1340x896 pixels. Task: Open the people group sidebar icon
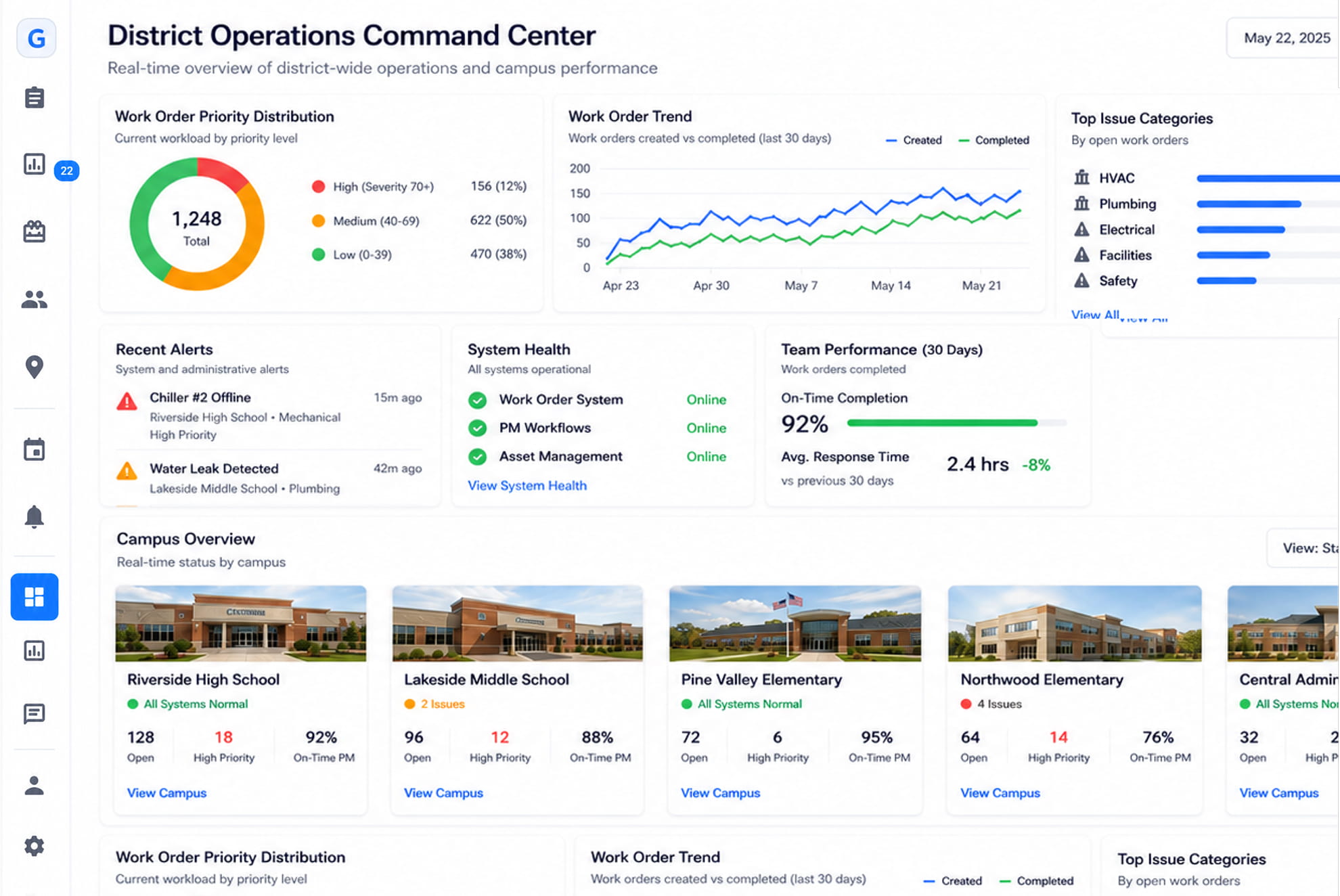[x=35, y=299]
